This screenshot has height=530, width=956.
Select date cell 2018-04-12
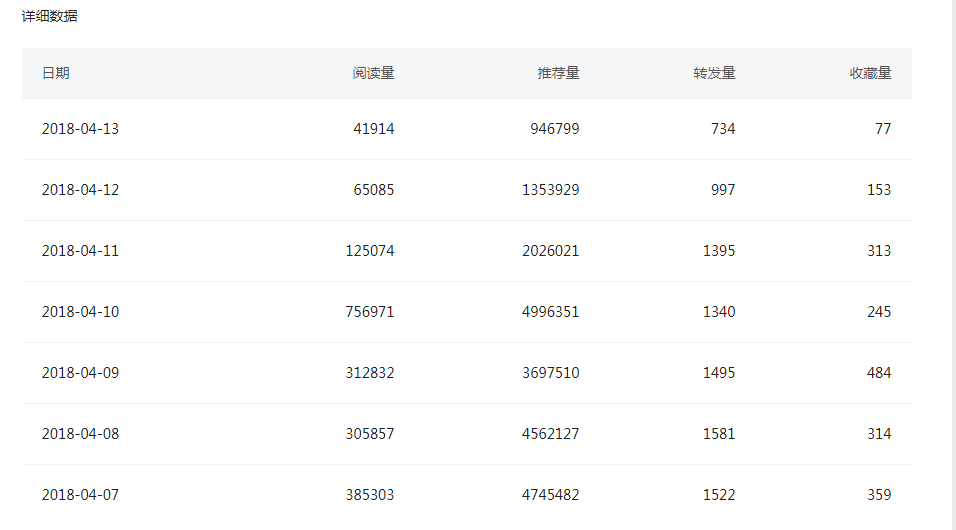(x=80, y=190)
